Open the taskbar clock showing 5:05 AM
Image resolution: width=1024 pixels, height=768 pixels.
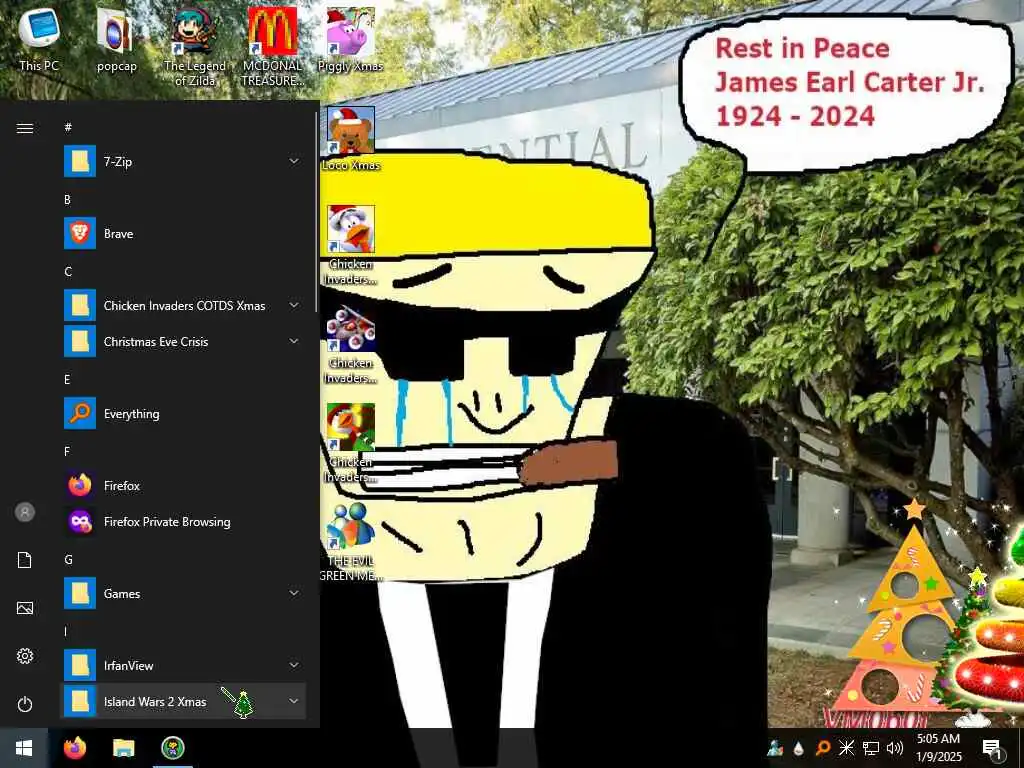pos(938,748)
